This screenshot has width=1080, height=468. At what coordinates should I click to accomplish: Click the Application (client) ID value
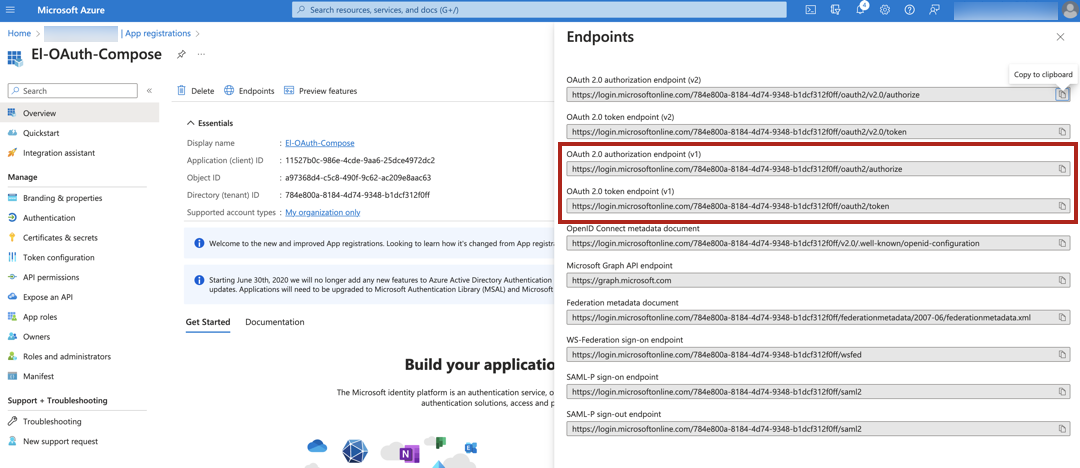(360, 161)
